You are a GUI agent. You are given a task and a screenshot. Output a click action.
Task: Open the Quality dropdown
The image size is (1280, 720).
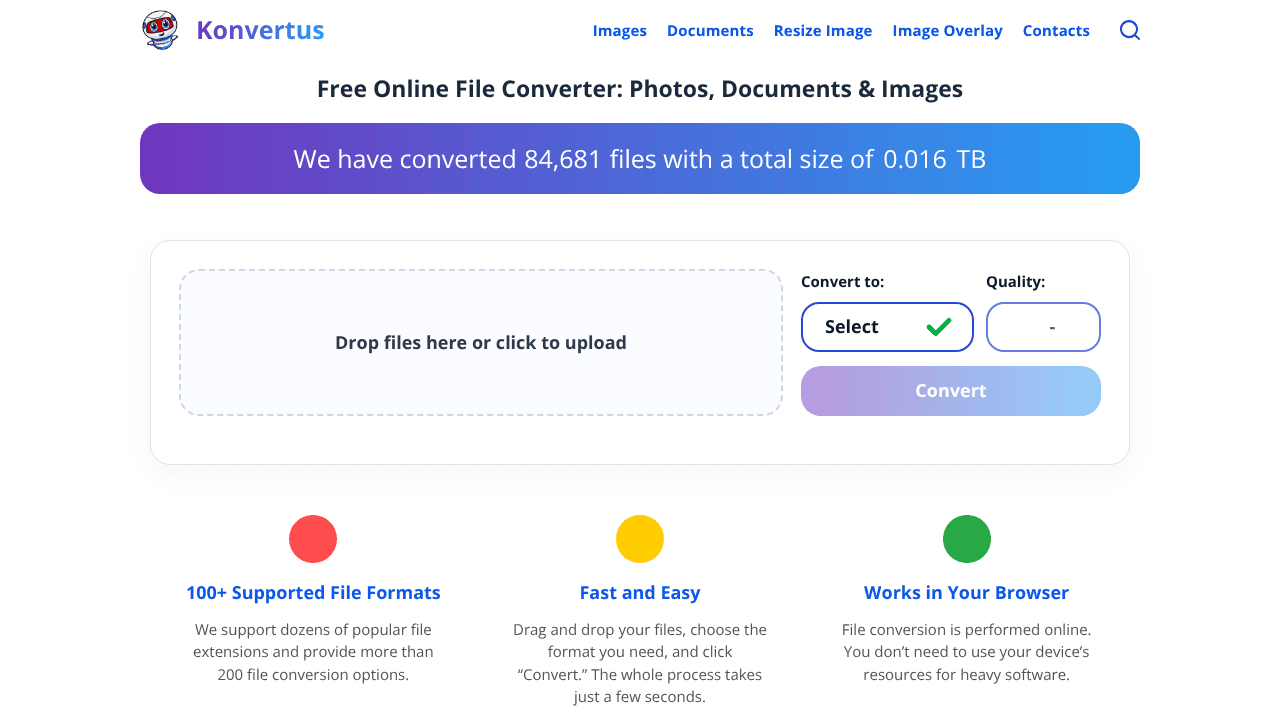1043,327
